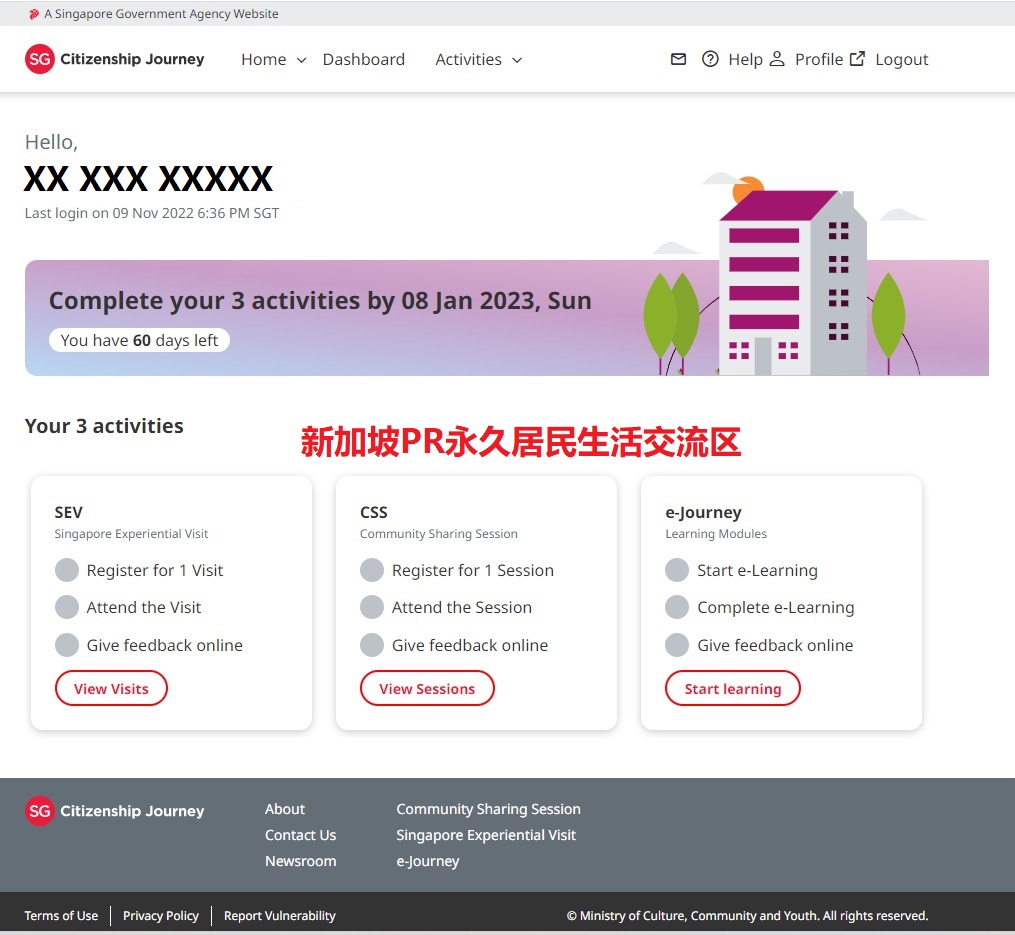Image resolution: width=1015 pixels, height=935 pixels.
Task: Click the Logout exit icon
Action: [x=857, y=59]
